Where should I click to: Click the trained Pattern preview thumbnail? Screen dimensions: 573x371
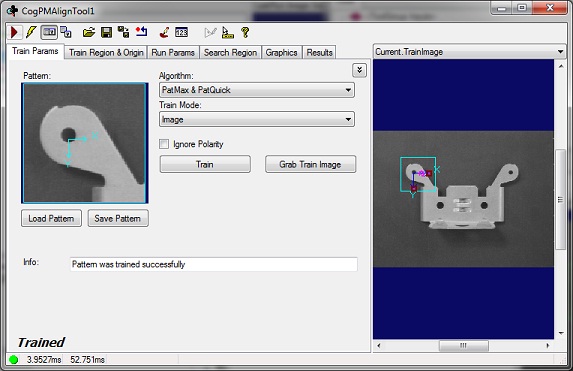85,143
